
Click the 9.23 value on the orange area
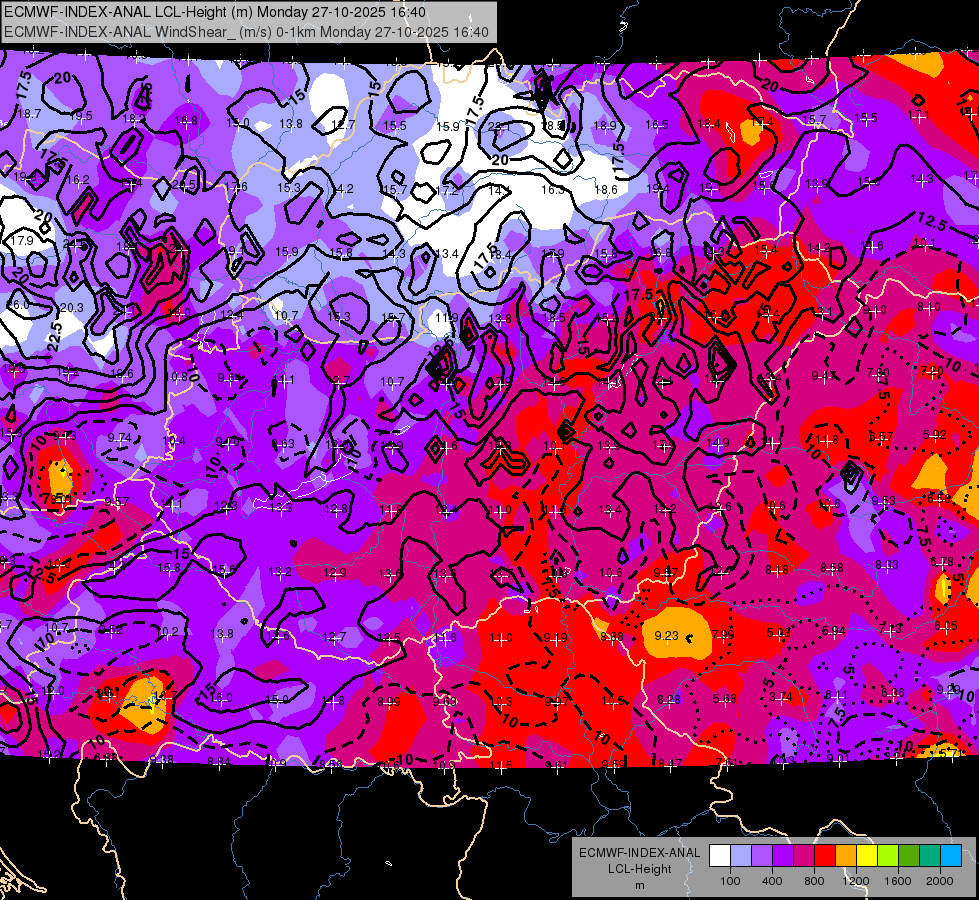666,635
